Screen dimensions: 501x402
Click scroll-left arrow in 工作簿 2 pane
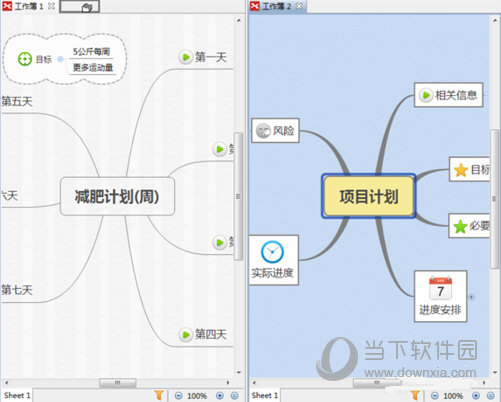pos(254,383)
